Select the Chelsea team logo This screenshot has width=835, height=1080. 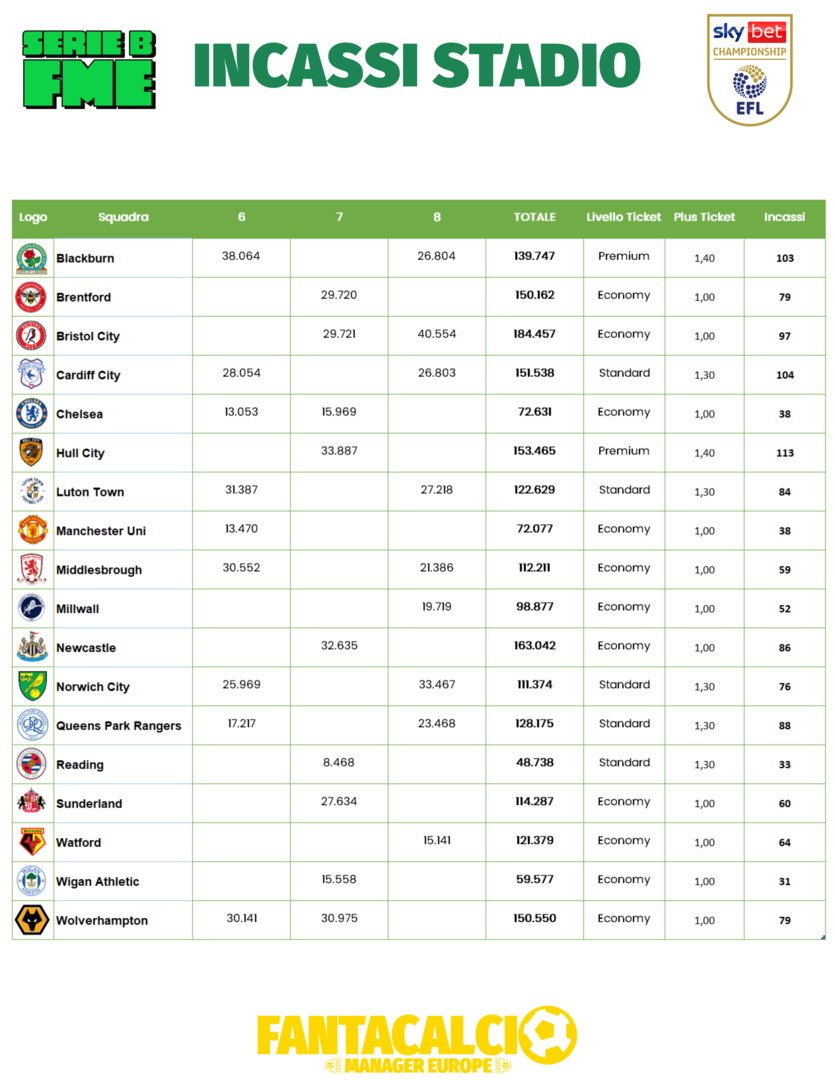click(32, 414)
